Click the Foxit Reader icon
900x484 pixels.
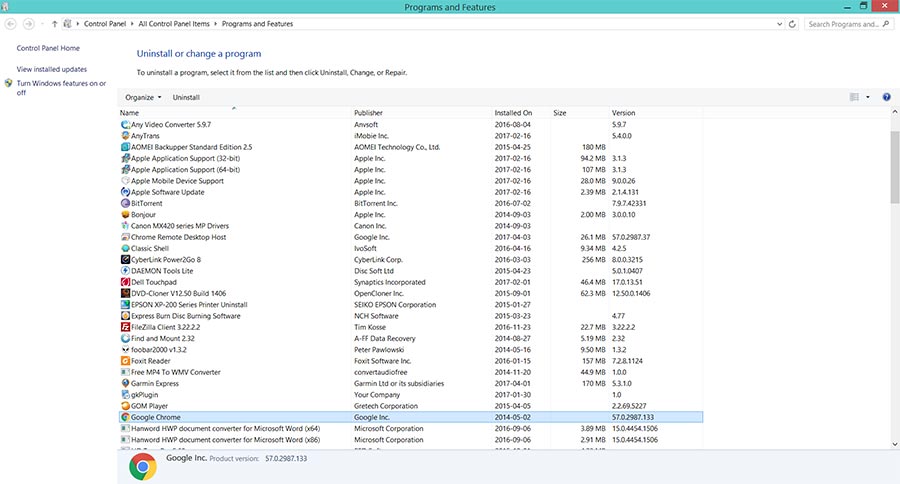[x=125, y=361]
